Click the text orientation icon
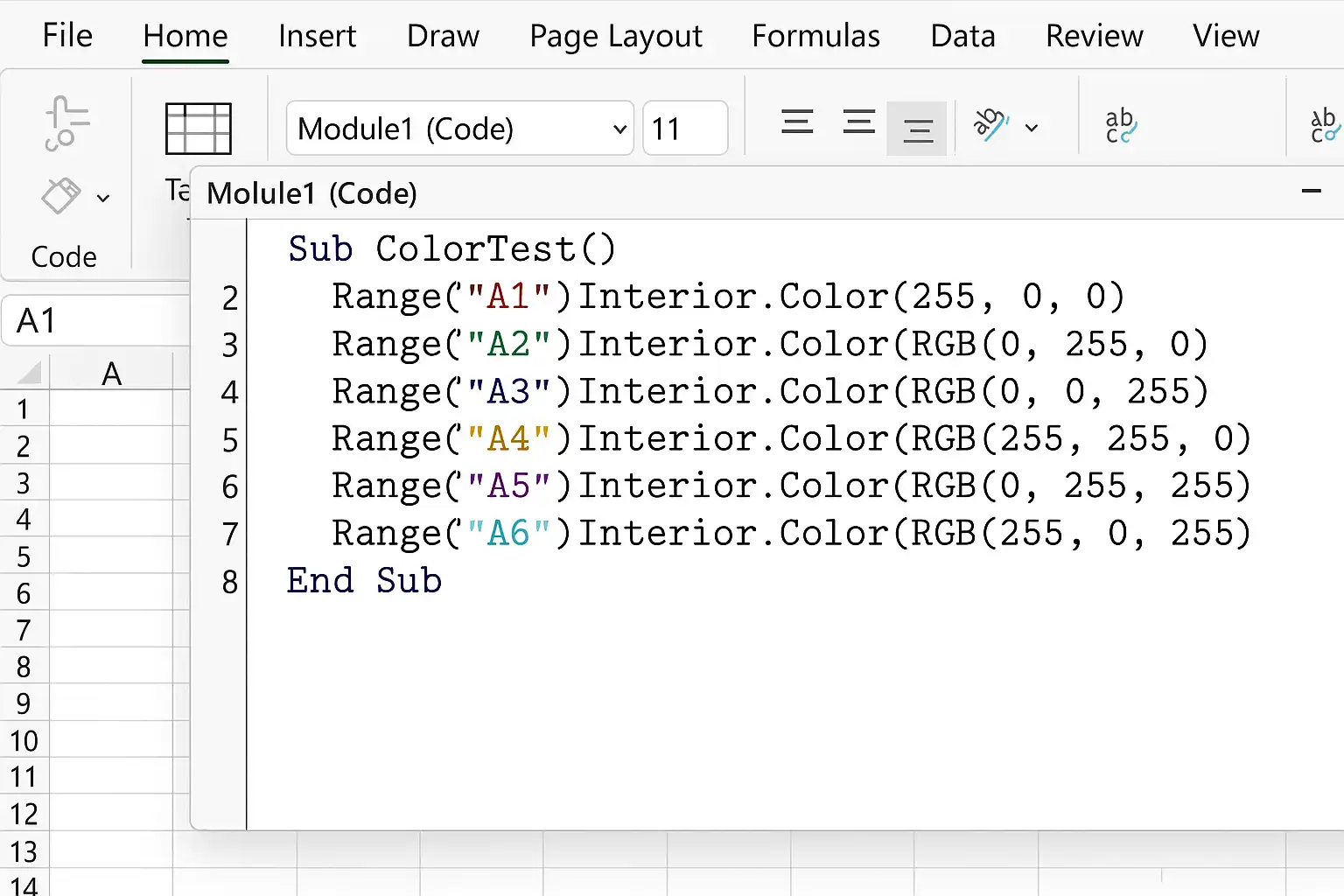This screenshot has width=1344, height=896. [x=991, y=125]
